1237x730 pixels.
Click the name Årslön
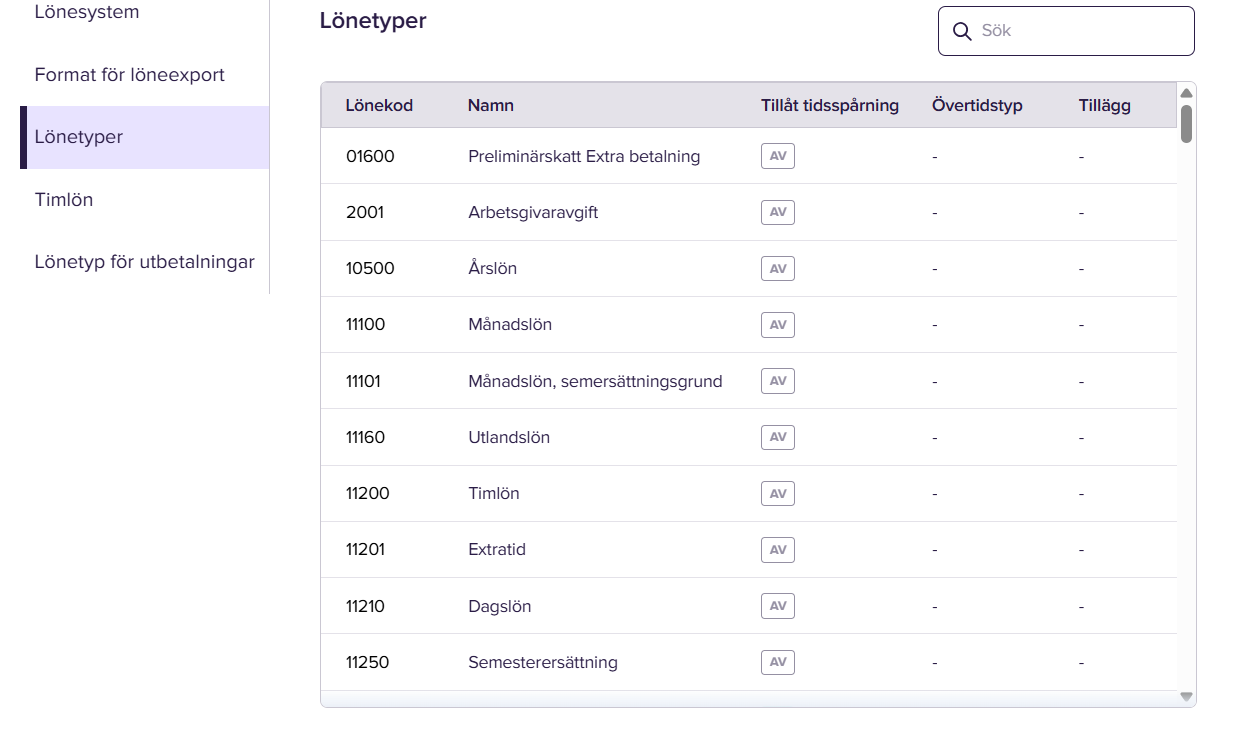492,269
